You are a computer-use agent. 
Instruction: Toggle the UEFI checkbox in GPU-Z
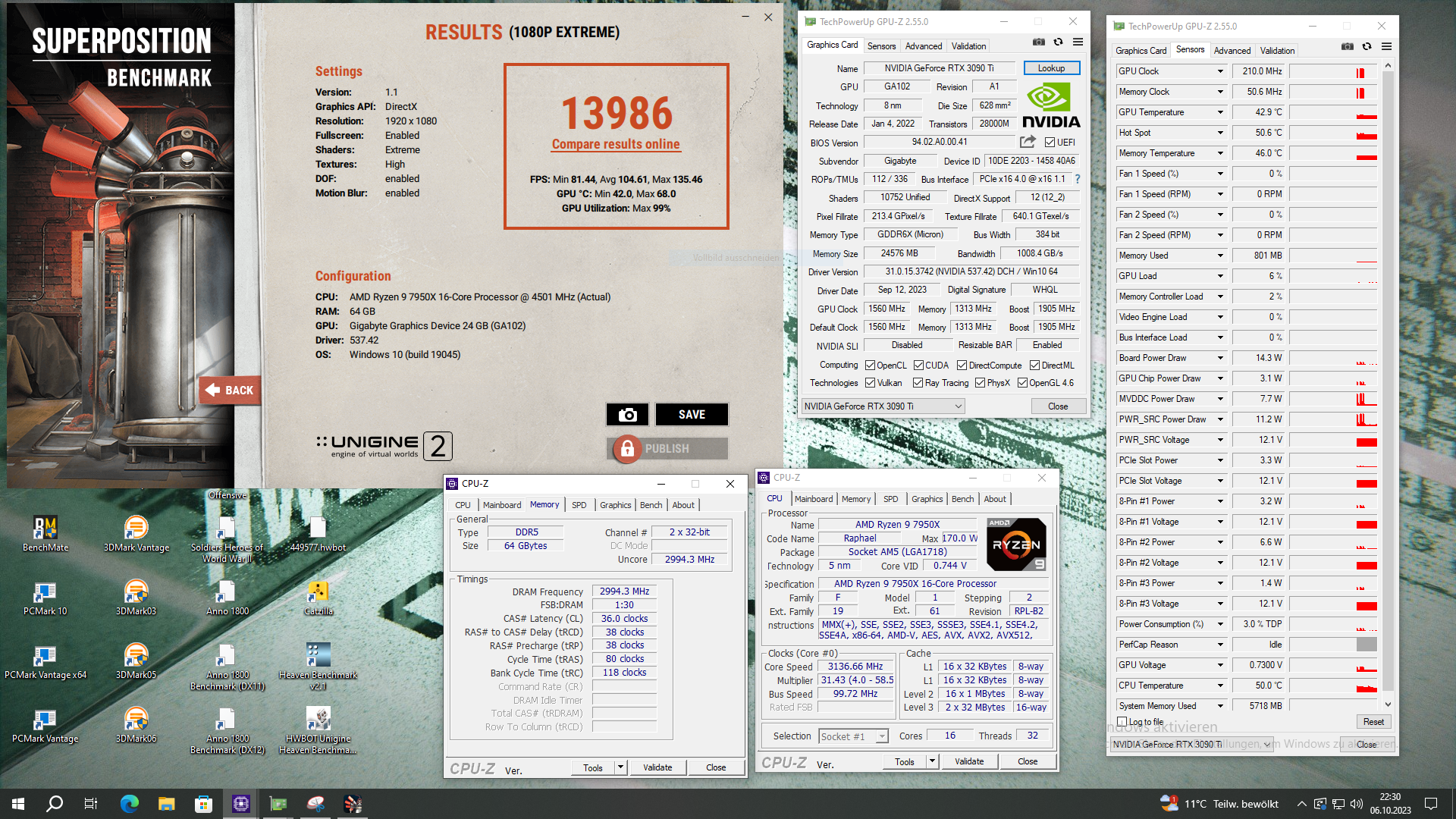(1050, 143)
